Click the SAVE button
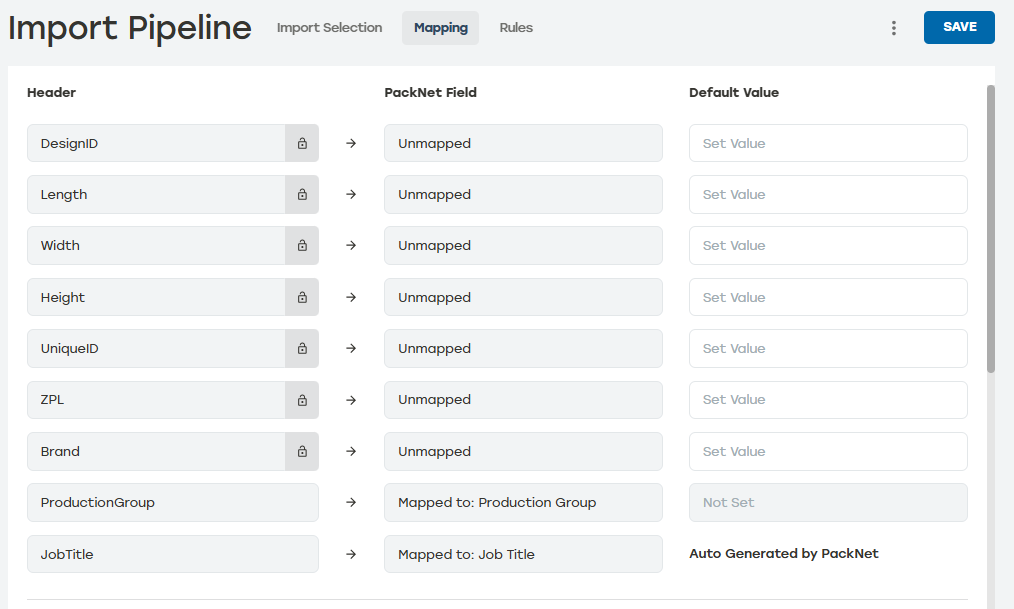This screenshot has height=609, width=1014. pos(959,27)
